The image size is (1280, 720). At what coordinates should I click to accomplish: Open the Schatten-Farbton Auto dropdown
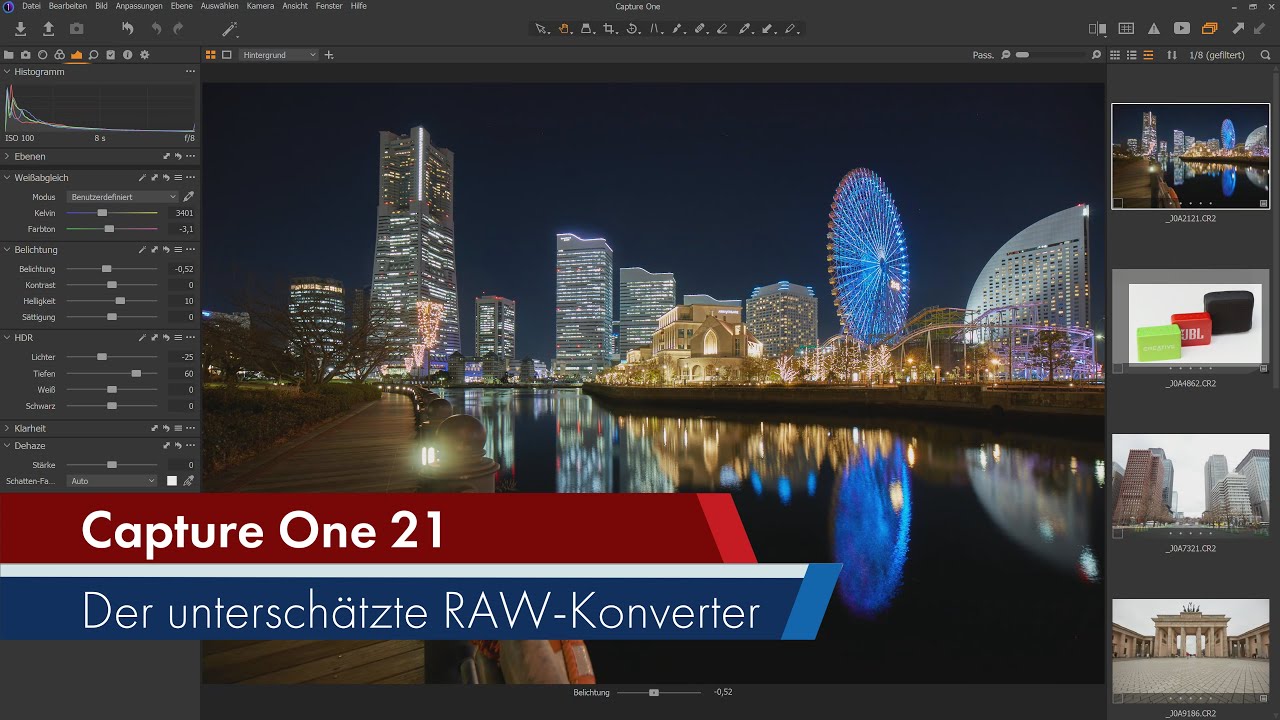112,481
